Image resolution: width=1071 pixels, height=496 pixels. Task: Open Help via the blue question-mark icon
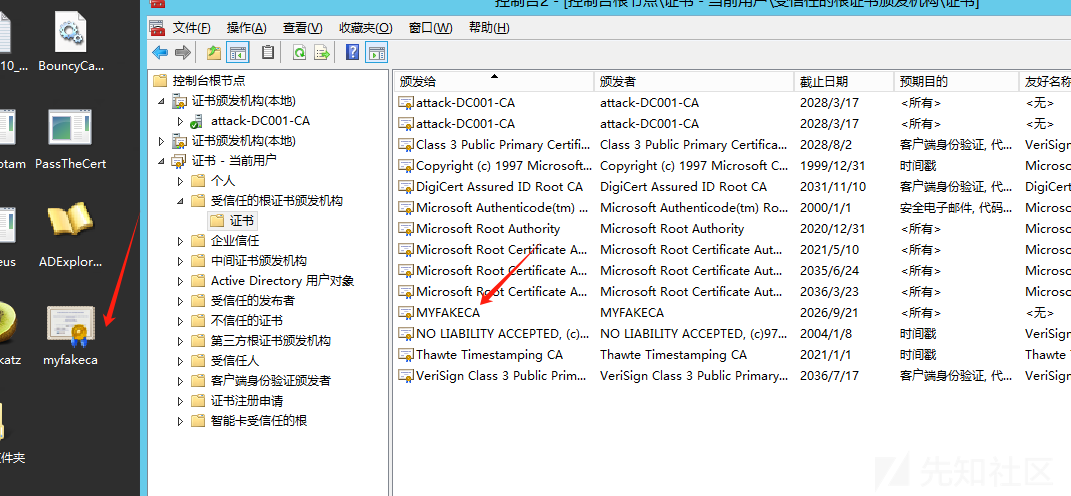coord(352,52)
